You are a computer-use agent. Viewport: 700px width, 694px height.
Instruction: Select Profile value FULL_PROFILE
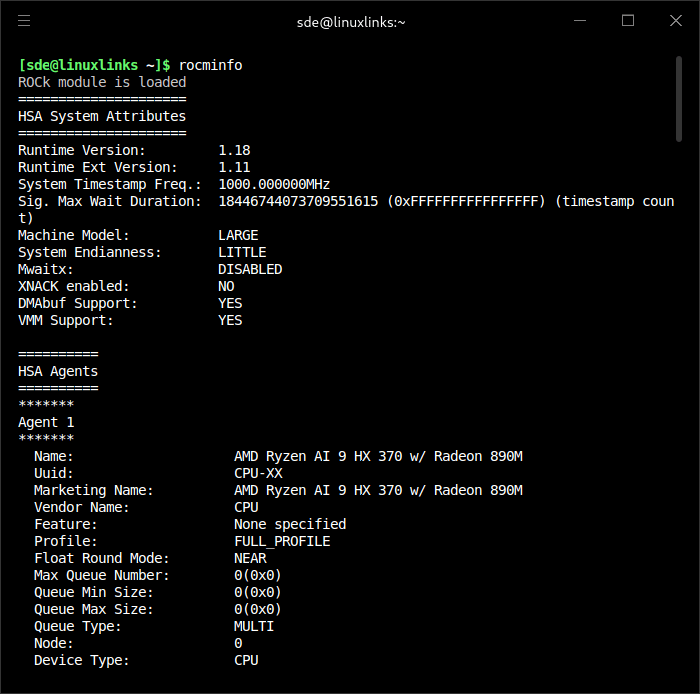pyautogui.click(x=282, y=541)
